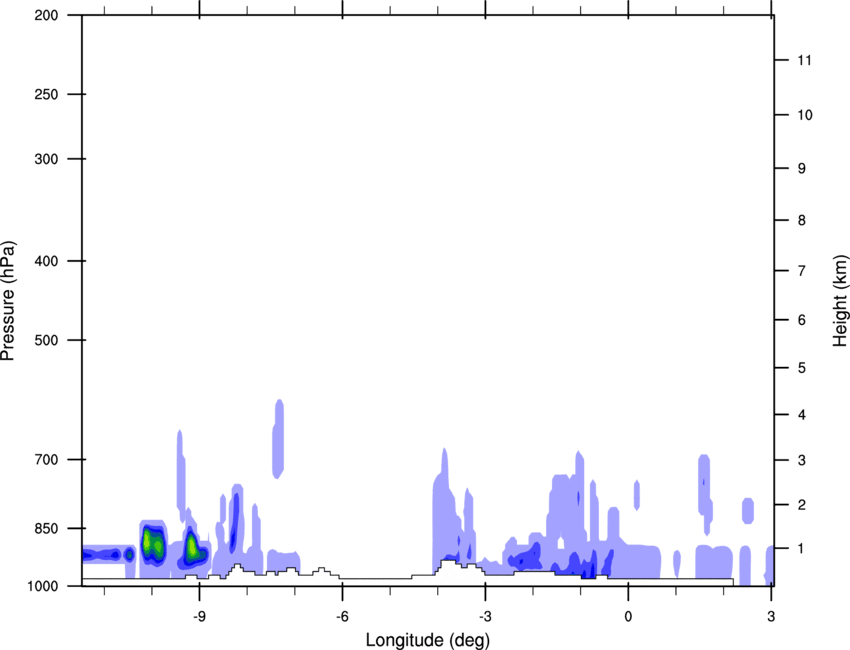Click the 850 pressure tick label
The image size is (850, 650).
46,528
